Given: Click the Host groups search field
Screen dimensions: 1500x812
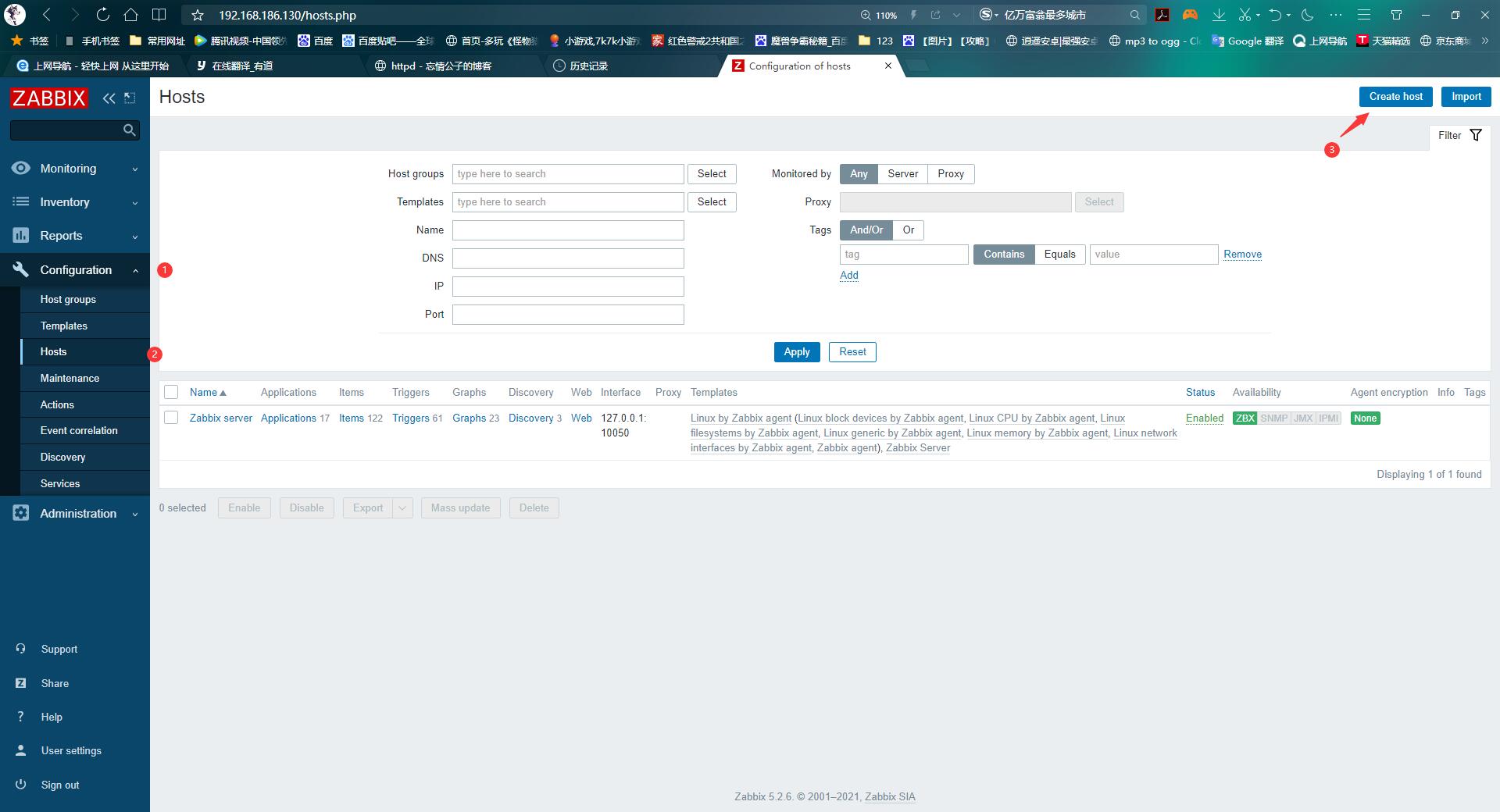Looking at the screenshot, I should 568,174.
